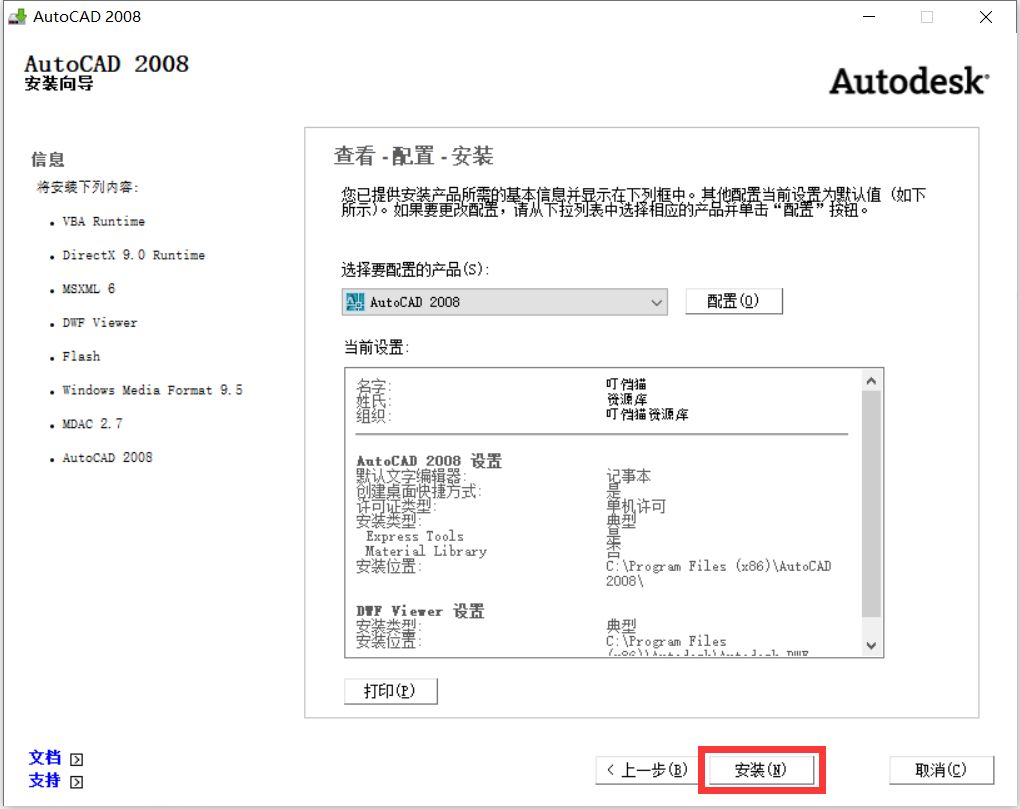
Task: Click the 'Material Library' settings row
Action: (x=425, y=551)
